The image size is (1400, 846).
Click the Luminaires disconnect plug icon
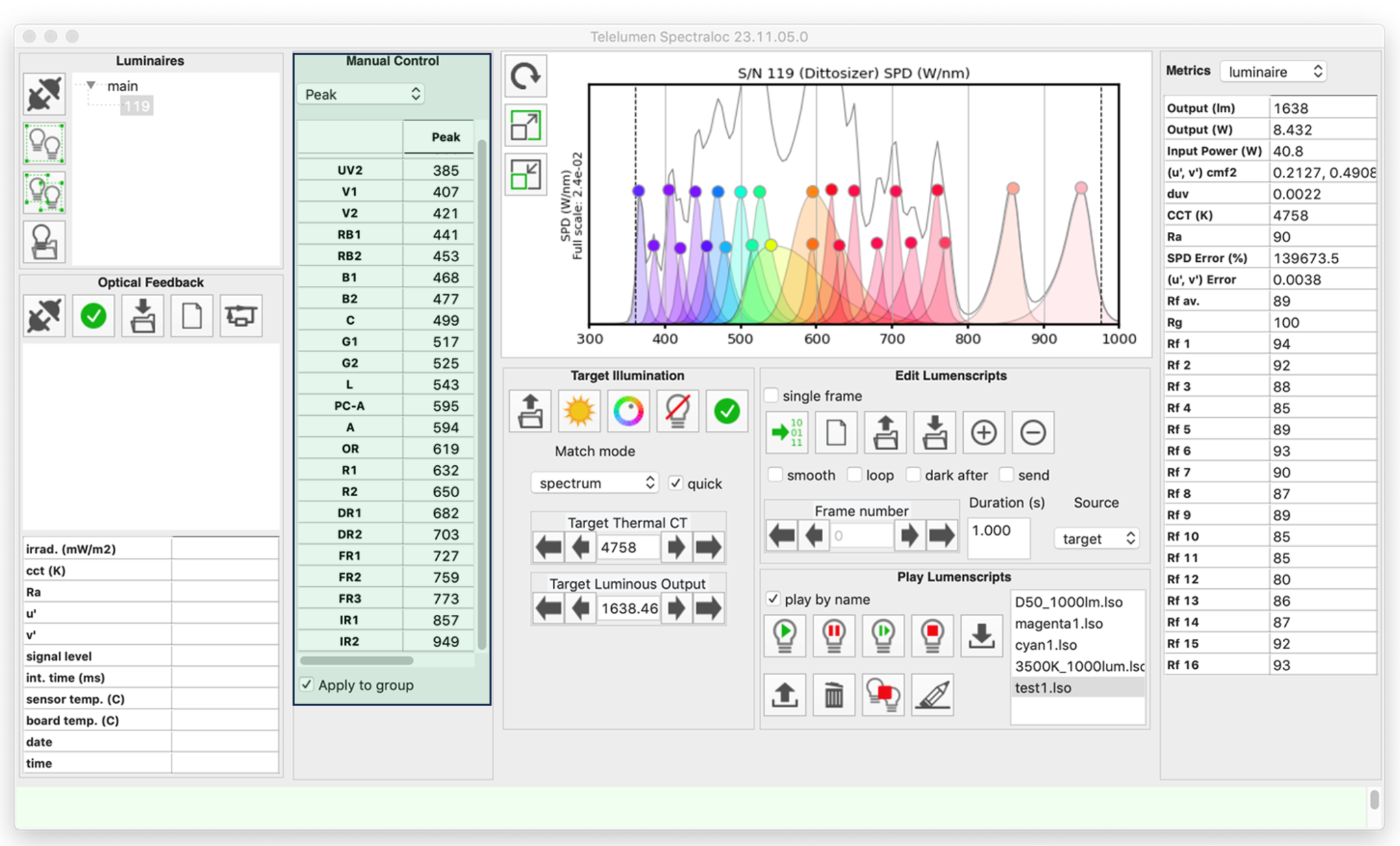[44, 94]
